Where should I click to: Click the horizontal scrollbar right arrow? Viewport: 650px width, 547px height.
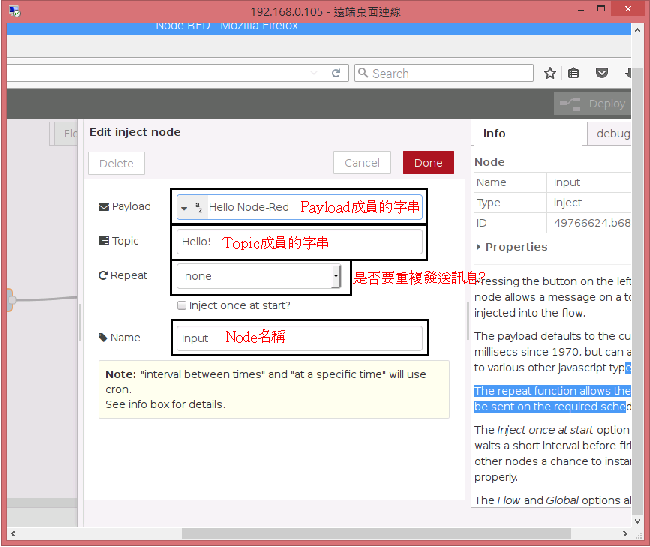pyautogui.click(x=625, y=534)
